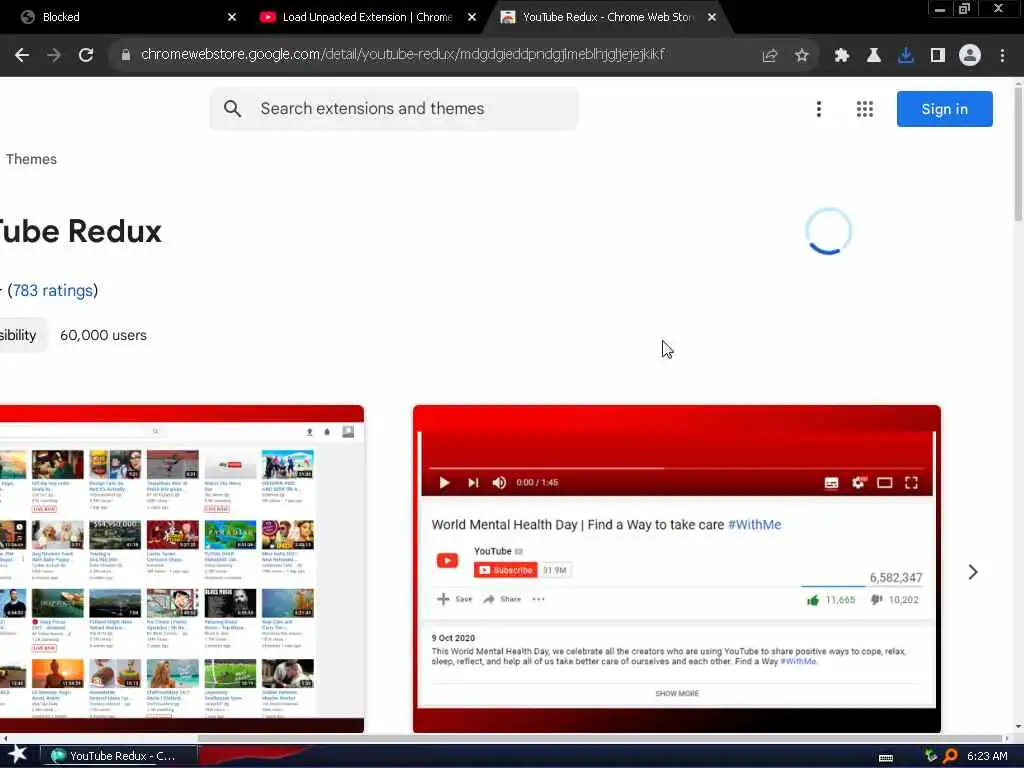Open the web store more options menu

click(818, 109)
